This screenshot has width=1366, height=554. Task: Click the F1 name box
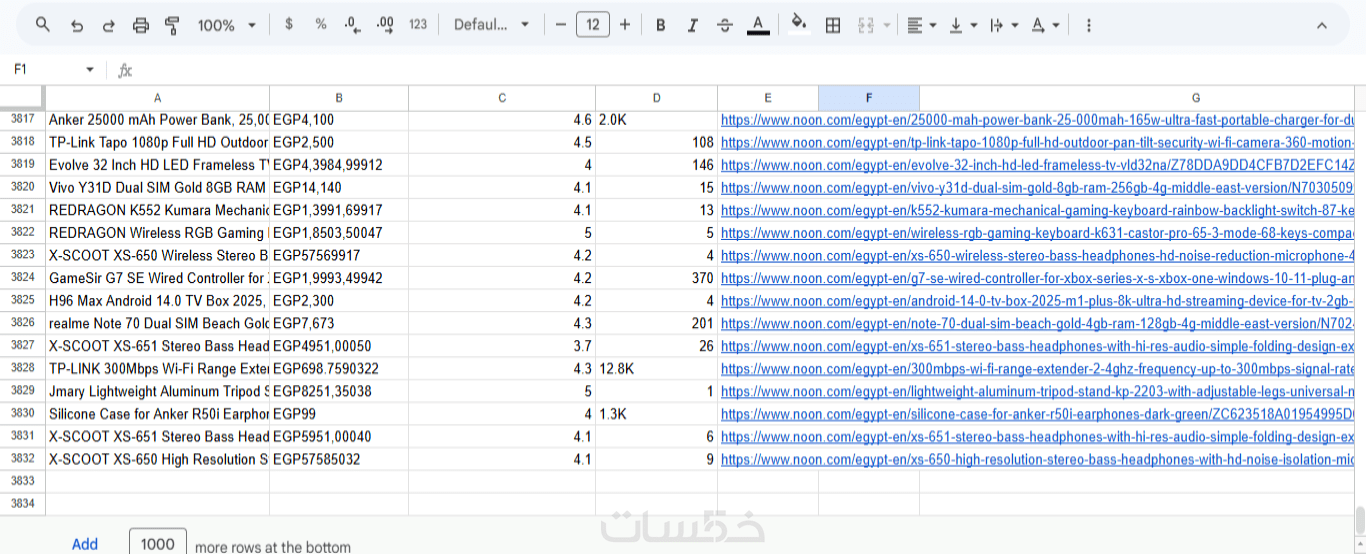(x=46, y=70)
